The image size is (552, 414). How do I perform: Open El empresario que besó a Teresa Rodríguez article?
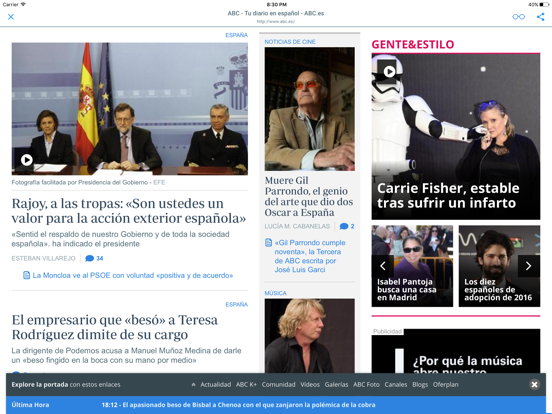[x=115, y=327]
